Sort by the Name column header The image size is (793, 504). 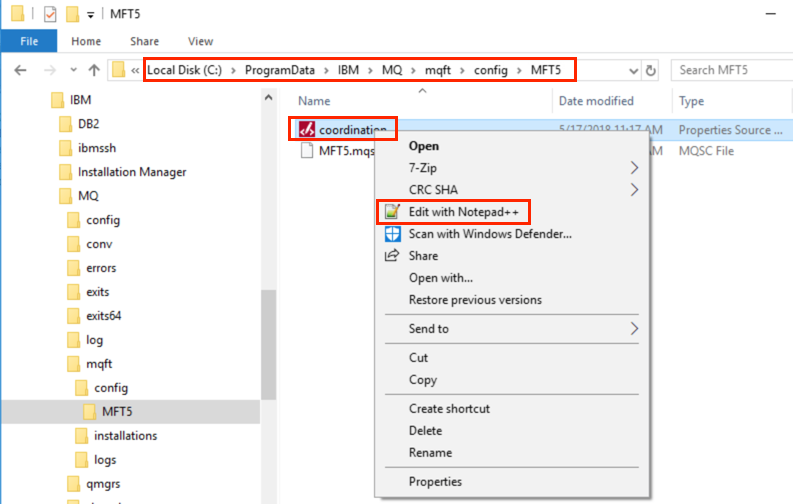click(314, 101)
